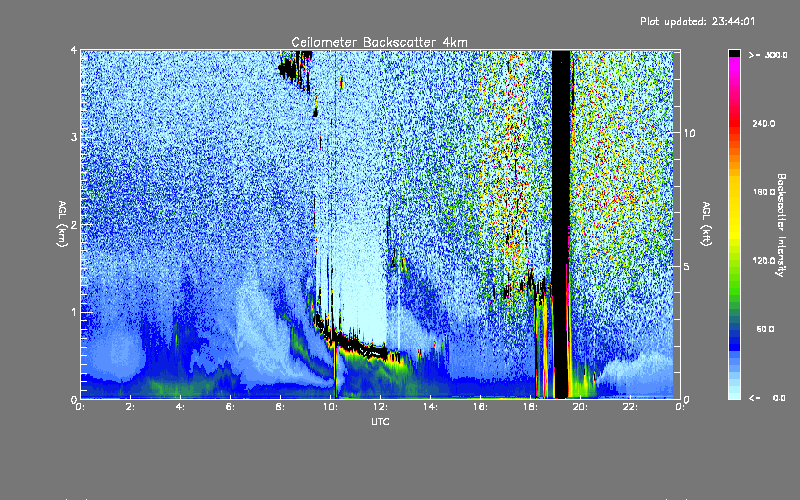The width and height of the screenshot is (800, 500).
Task: Select the "6:" UTC hour tick label
Action: pos(230,407)
